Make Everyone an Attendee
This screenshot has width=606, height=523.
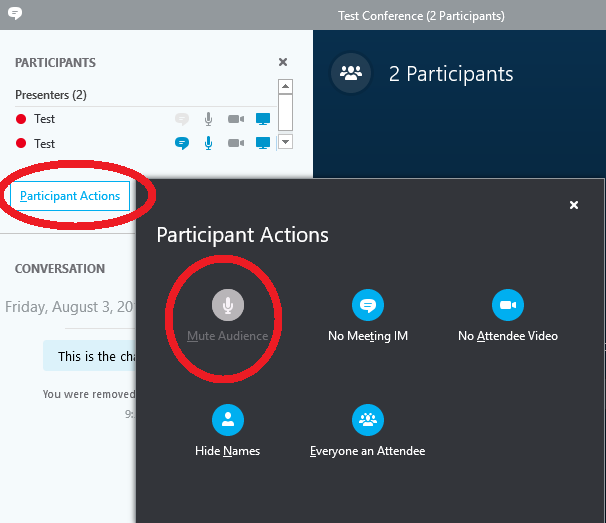[x=368, y=420]
